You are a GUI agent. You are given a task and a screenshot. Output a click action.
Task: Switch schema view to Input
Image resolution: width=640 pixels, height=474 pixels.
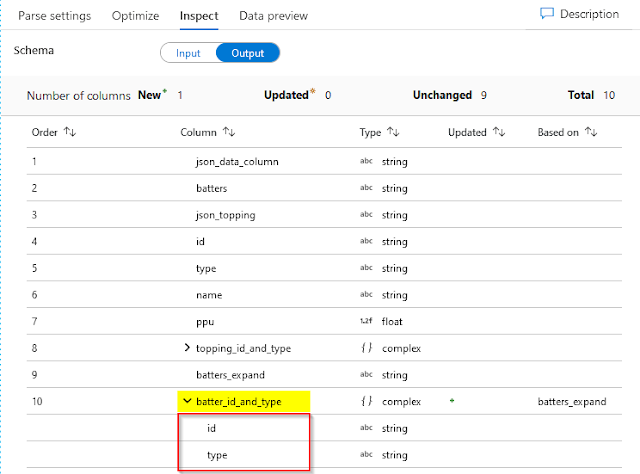click(x=188, y=53)
